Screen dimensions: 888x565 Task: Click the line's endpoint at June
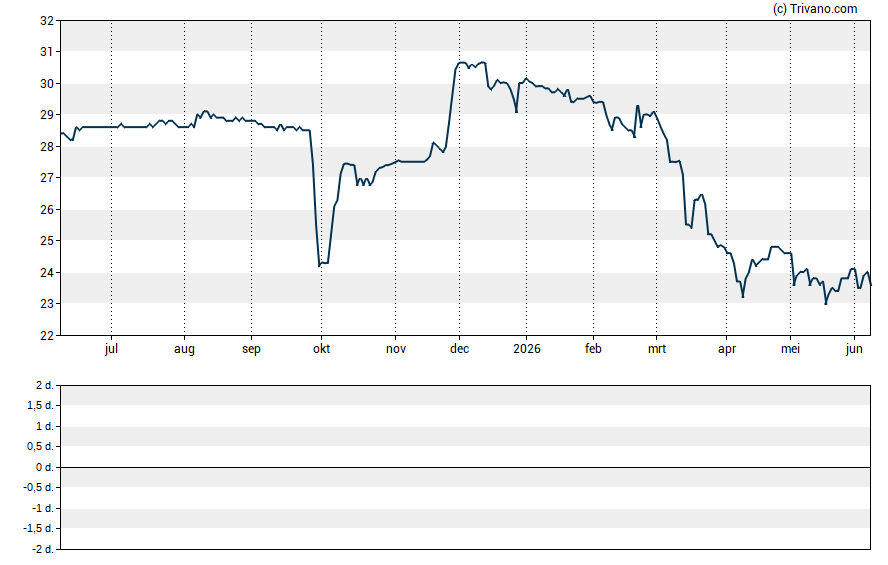[x=870, y=285]
